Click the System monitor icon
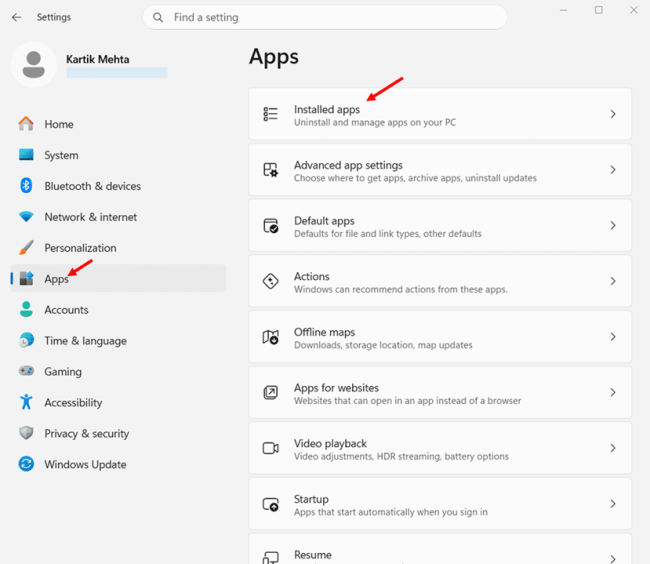Screen dimensions: 650x564 tap(26, 155)
